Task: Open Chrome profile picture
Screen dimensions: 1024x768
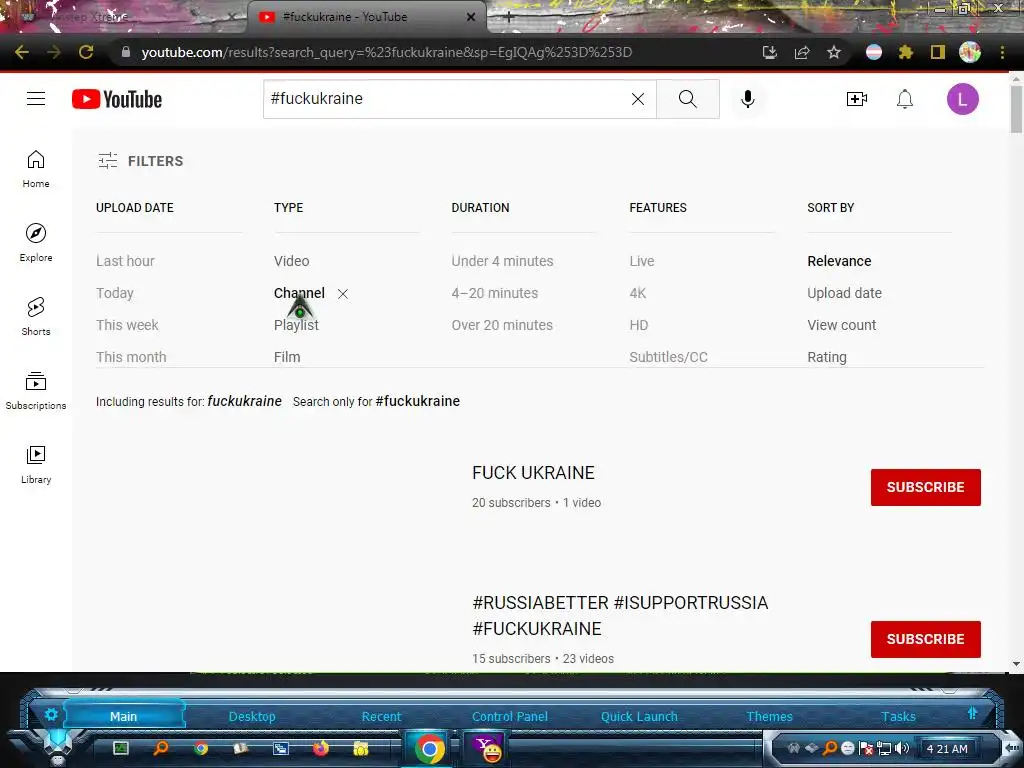Action: click(x=970, y=52)
